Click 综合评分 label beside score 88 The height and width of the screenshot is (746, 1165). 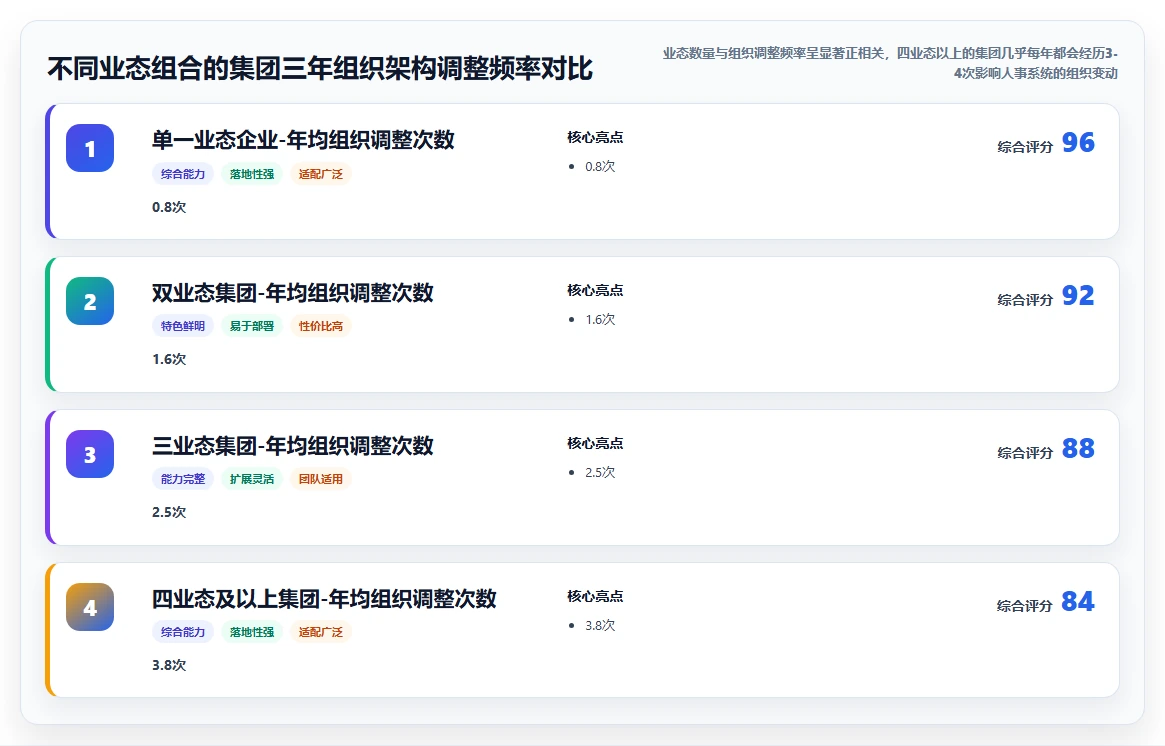[x=1025, y=453]
